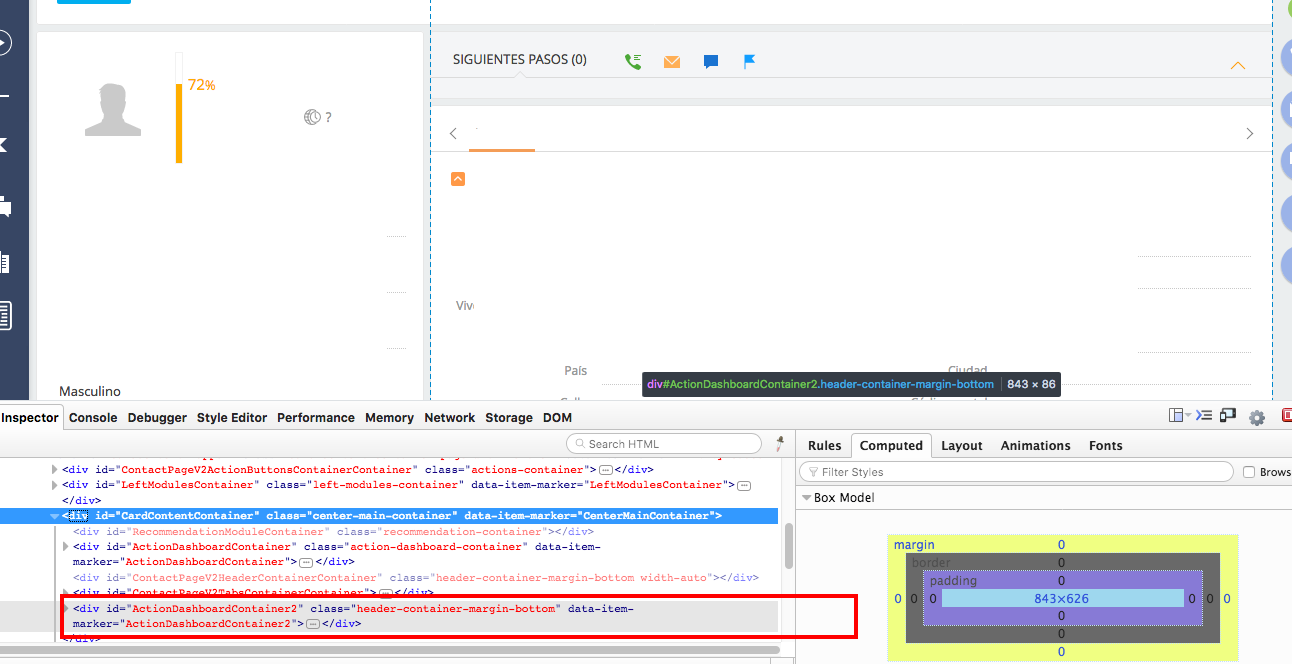Open the Performance tab
Viewport: 1292px width, 664px height.
click(x=316, y=417)
